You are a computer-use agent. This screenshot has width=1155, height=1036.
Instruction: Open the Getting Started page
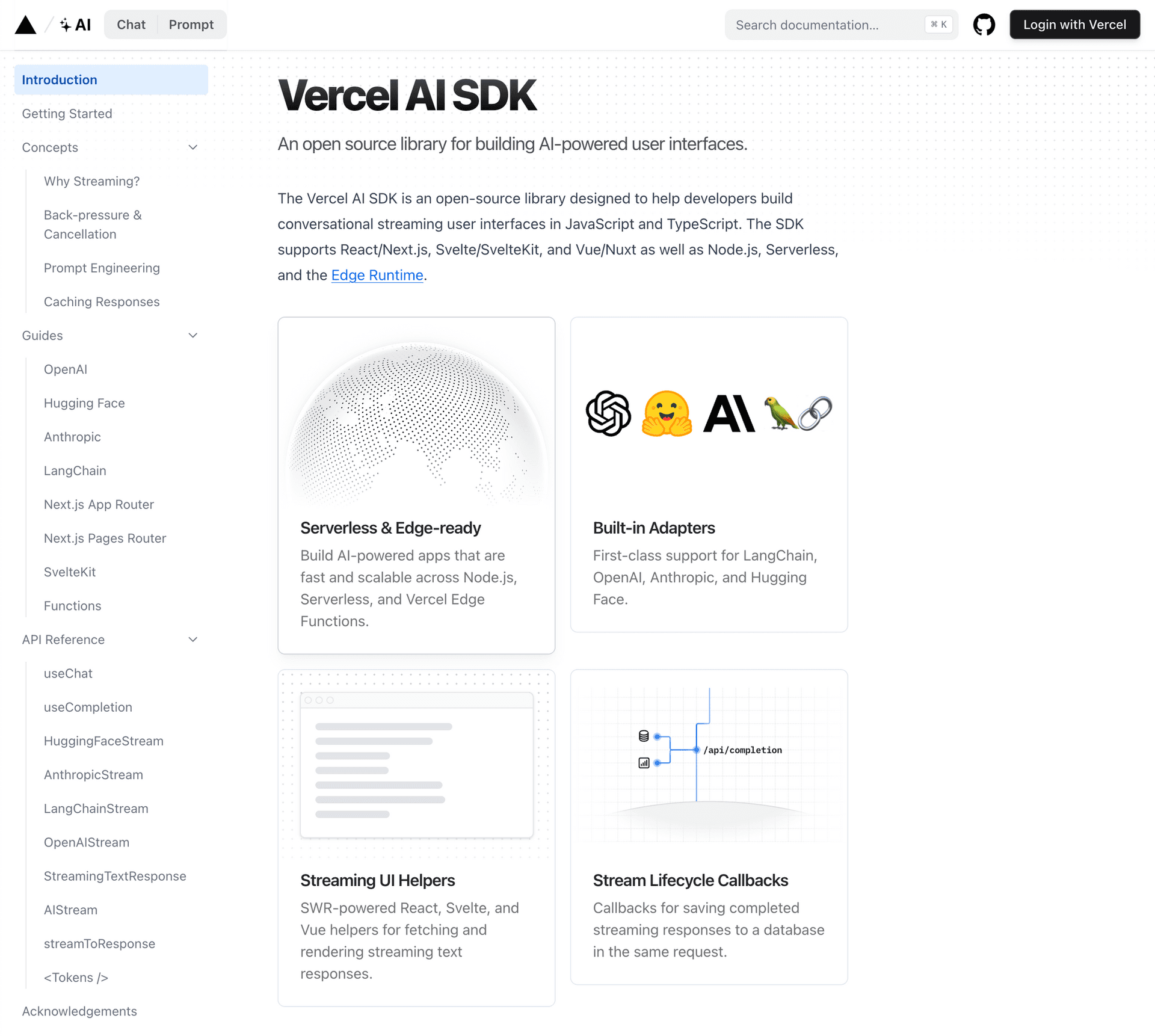coord(67,114)
